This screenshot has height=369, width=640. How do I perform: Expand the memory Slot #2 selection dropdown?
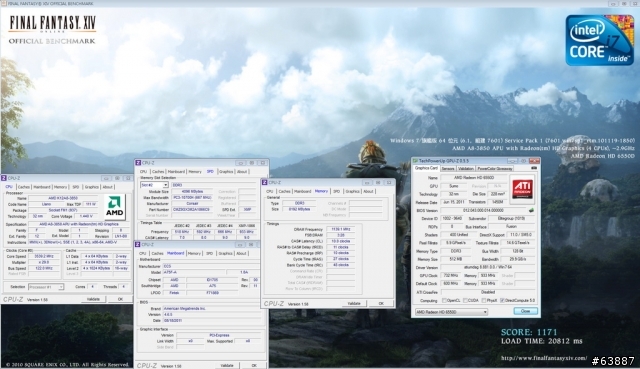(x=154, y=185)
